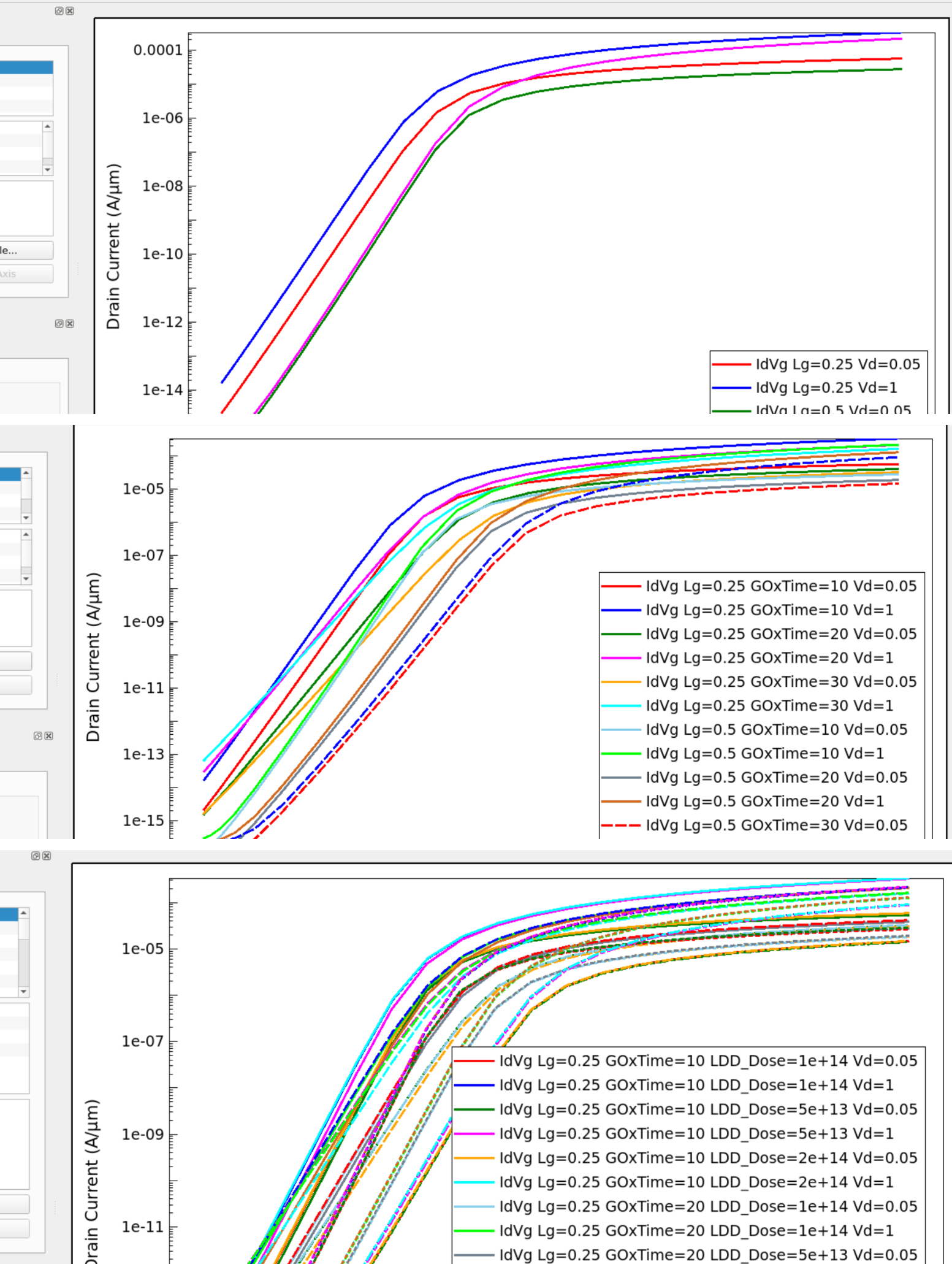This screenshot has width=952, height=1264.
Task: Click lower list scroll-down arrow beside GOxTime plot
Action: [26, 578]
